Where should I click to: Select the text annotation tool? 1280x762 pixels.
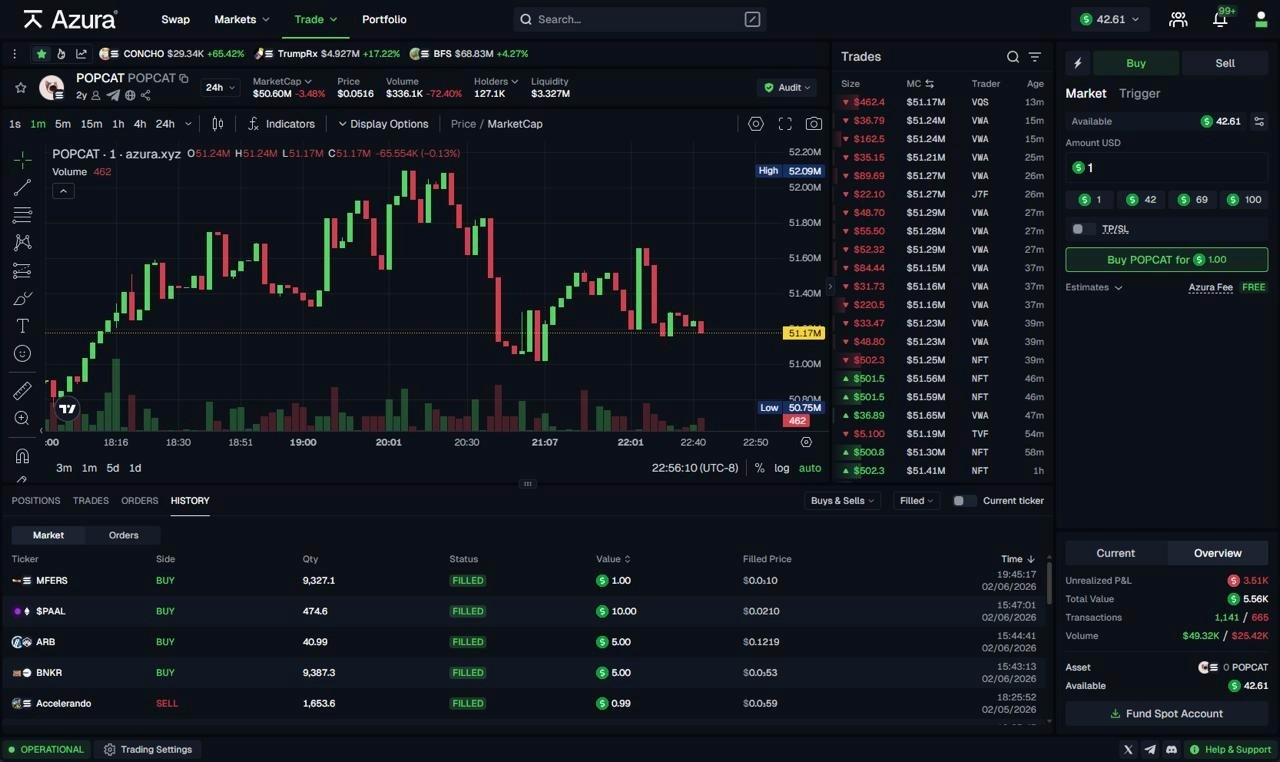(x=22, y=326)
